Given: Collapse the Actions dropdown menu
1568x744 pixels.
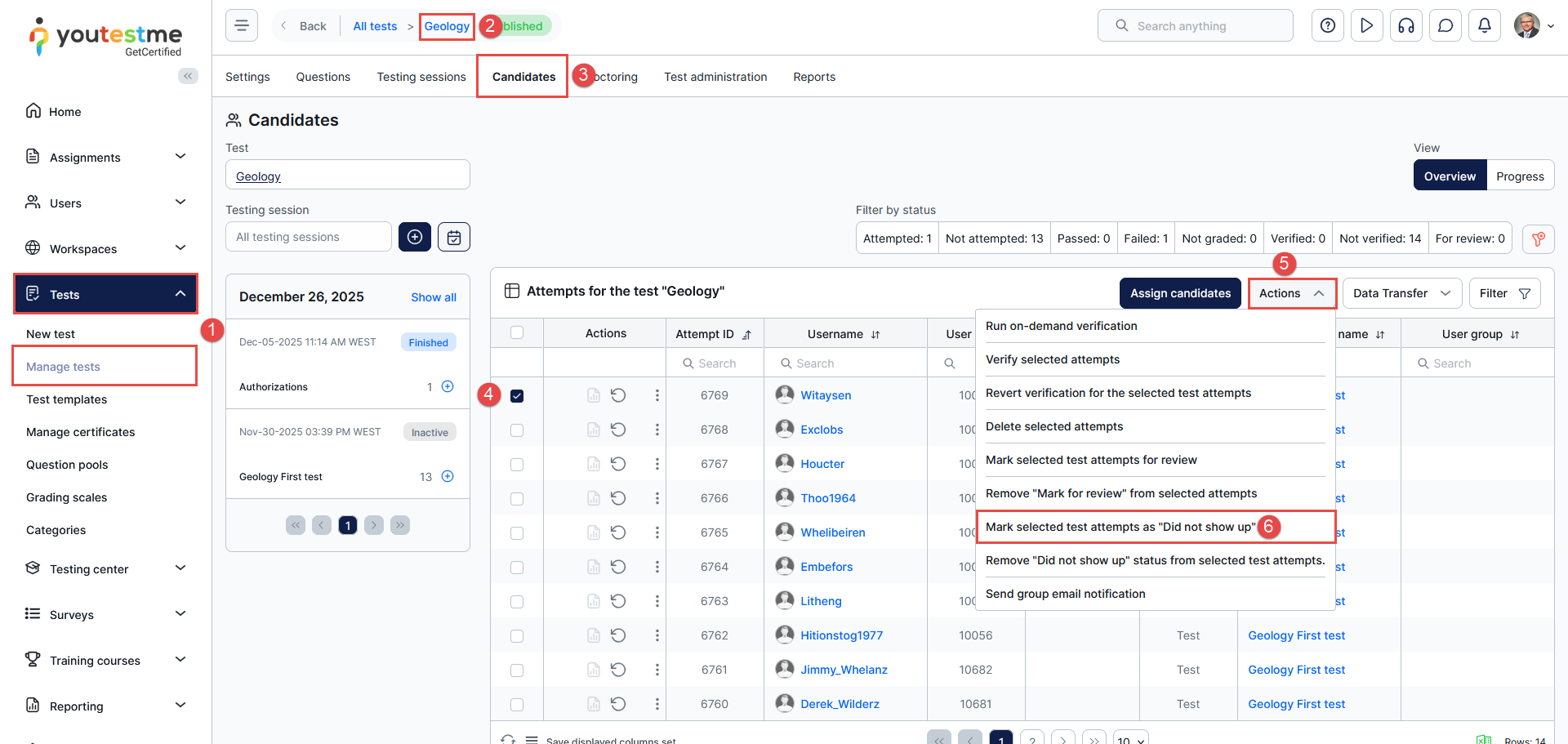Looking at the screenshot, I should (x=1291, y=293).
